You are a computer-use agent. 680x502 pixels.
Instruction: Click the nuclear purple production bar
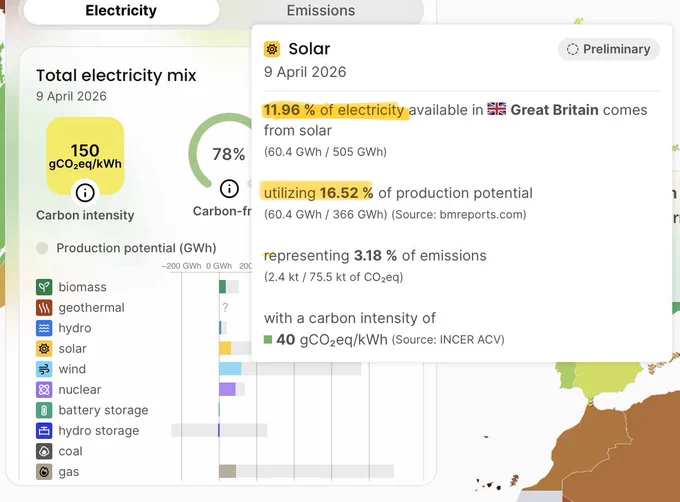(x=227, y=389)
